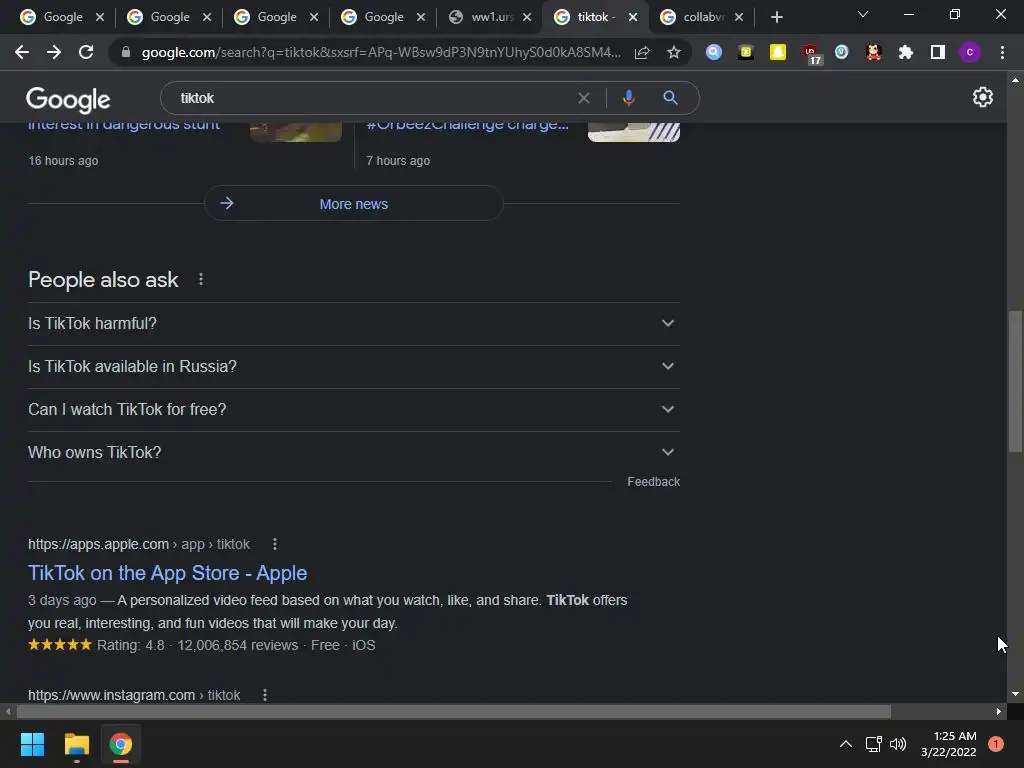The height and width of the screenshot is (768, 1024).
Task: Open options for instagram.com result
Action: [x=265, y=695]
